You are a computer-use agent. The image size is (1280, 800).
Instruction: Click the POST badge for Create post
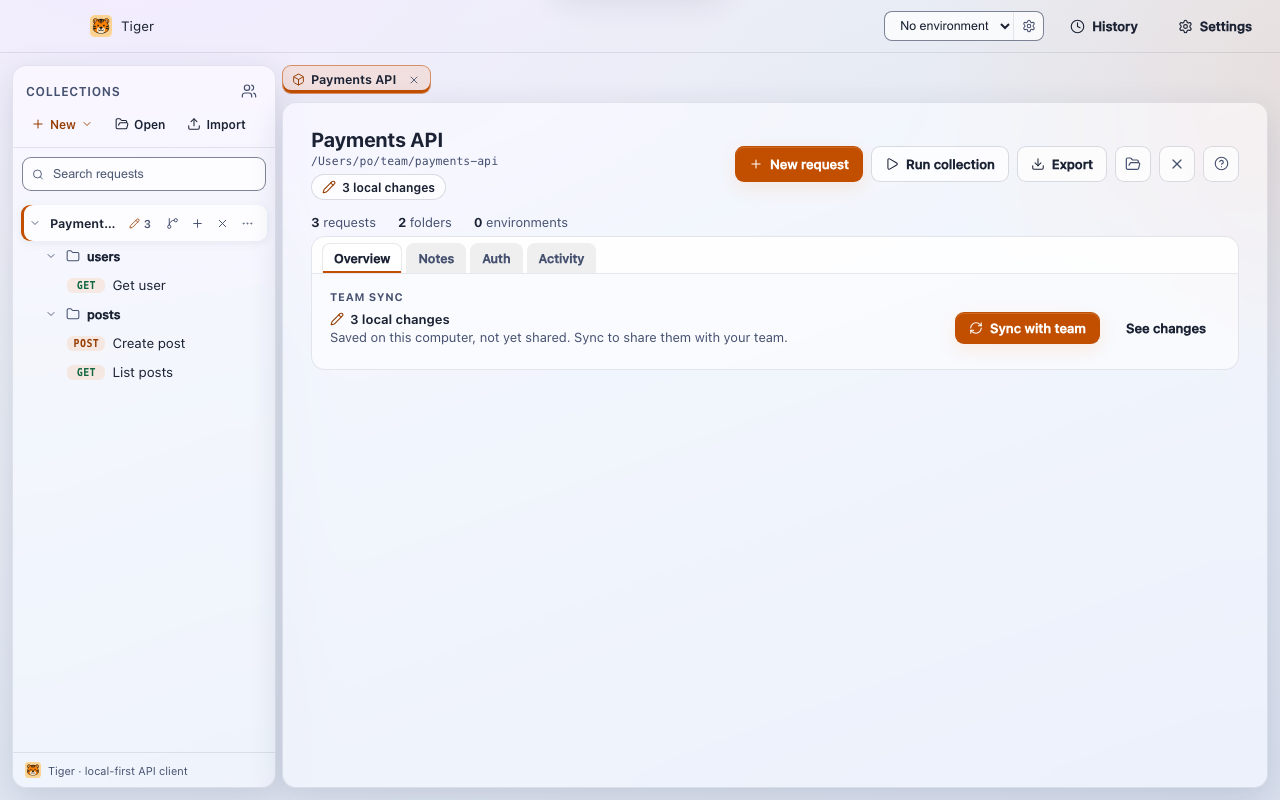(87, 343)
